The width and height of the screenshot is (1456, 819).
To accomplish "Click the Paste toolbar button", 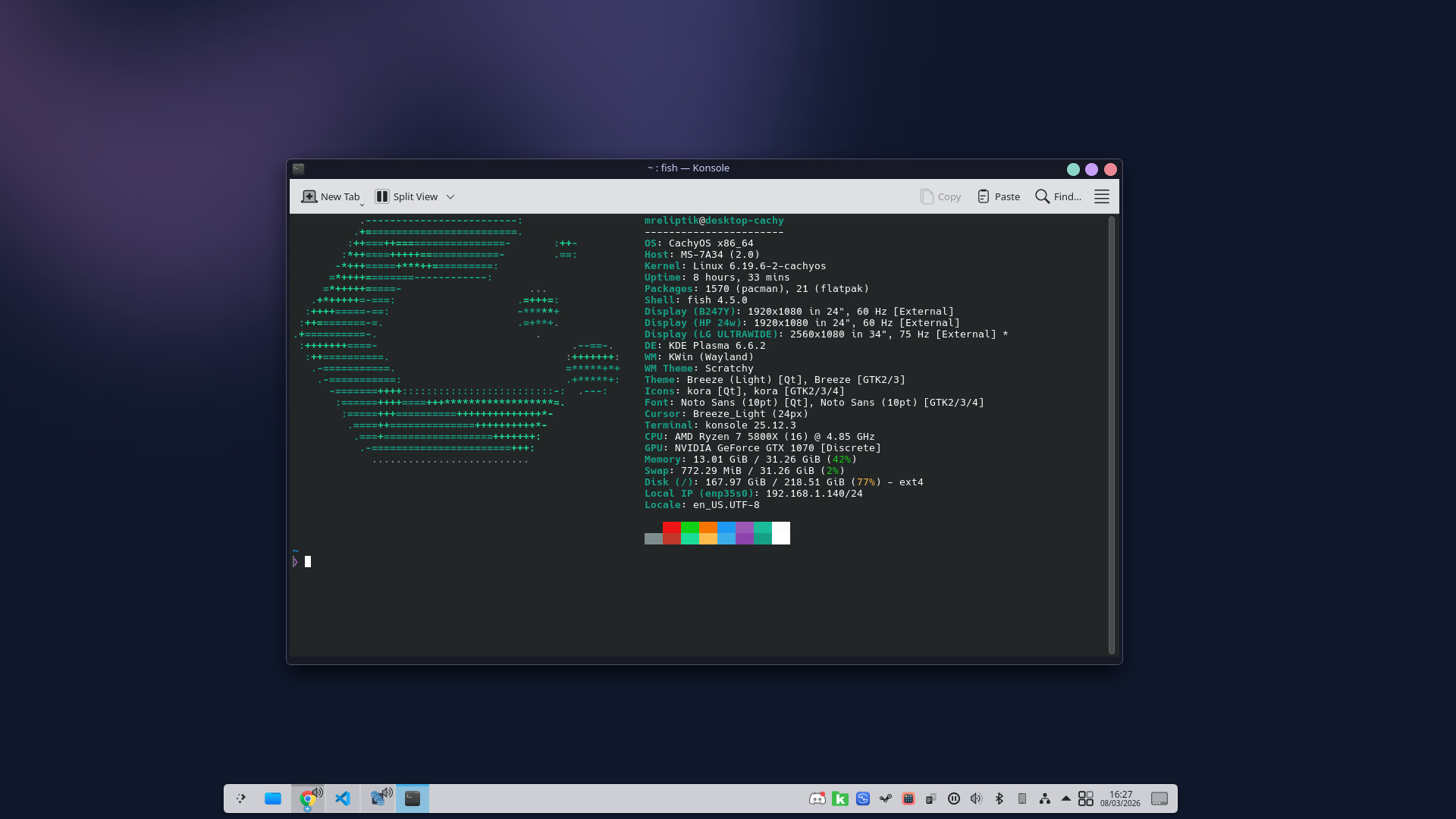I will [998, 196].
